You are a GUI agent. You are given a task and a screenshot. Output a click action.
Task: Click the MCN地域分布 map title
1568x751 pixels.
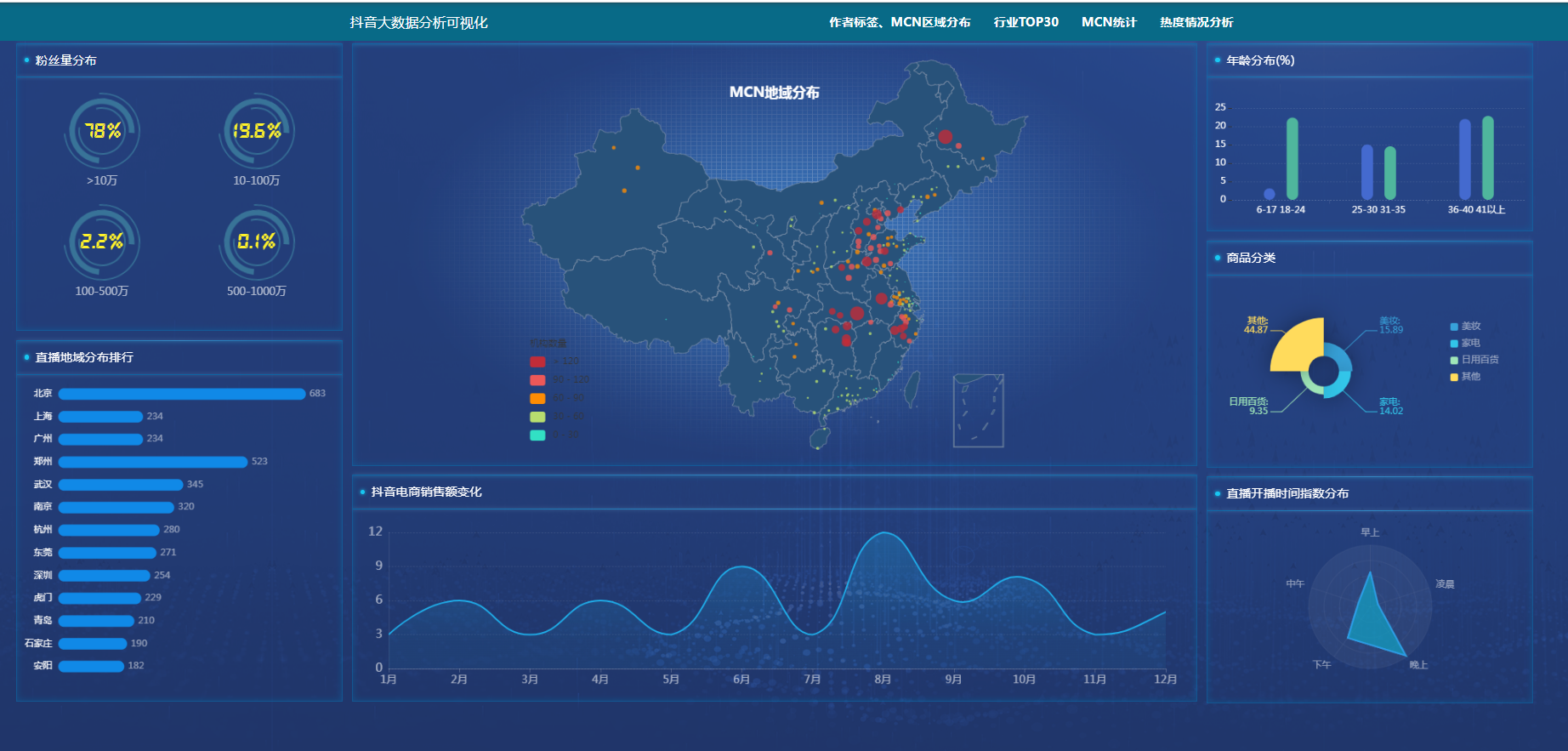click(x=774, y=92)
